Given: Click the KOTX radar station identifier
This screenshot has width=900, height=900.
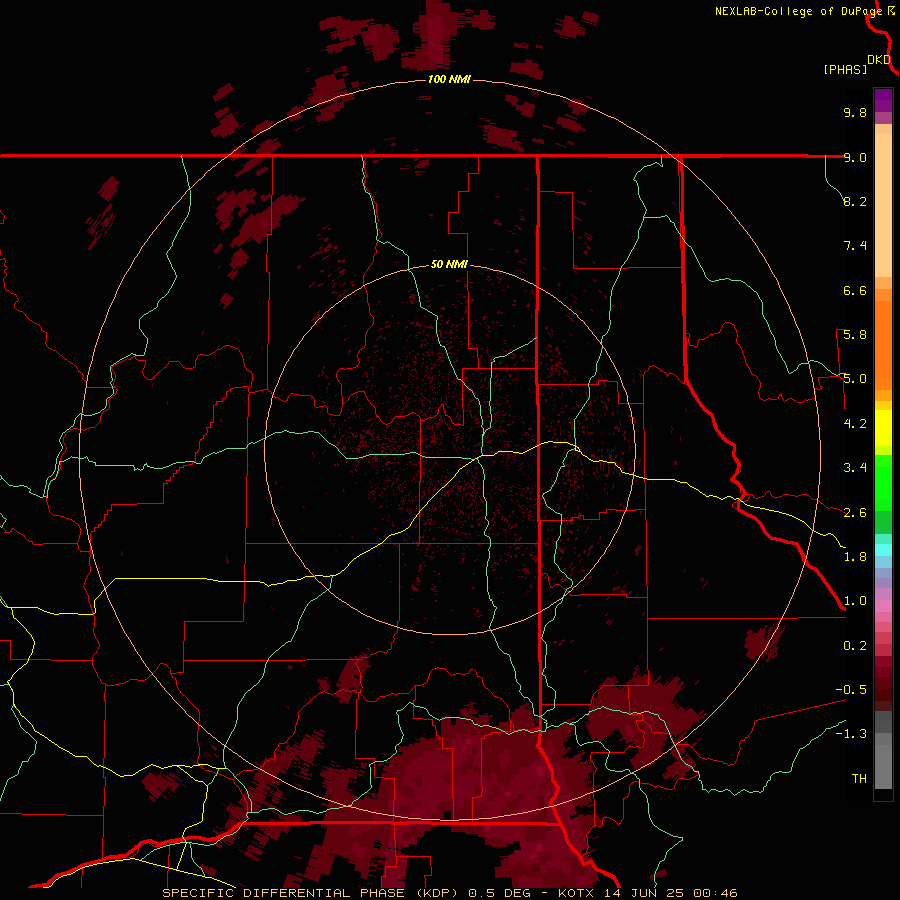Looking at the screenshot, I should point(576,893).
